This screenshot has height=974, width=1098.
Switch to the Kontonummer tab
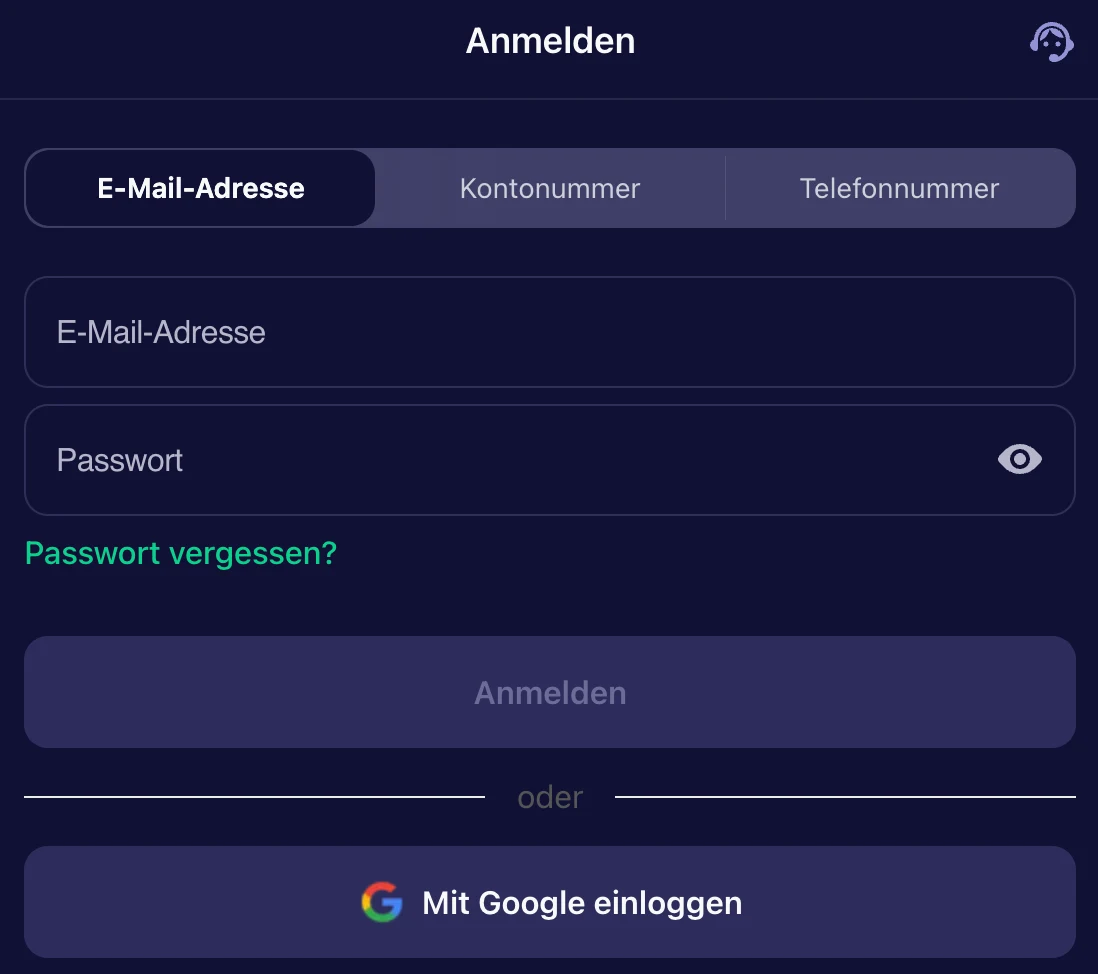coord(549,188)
